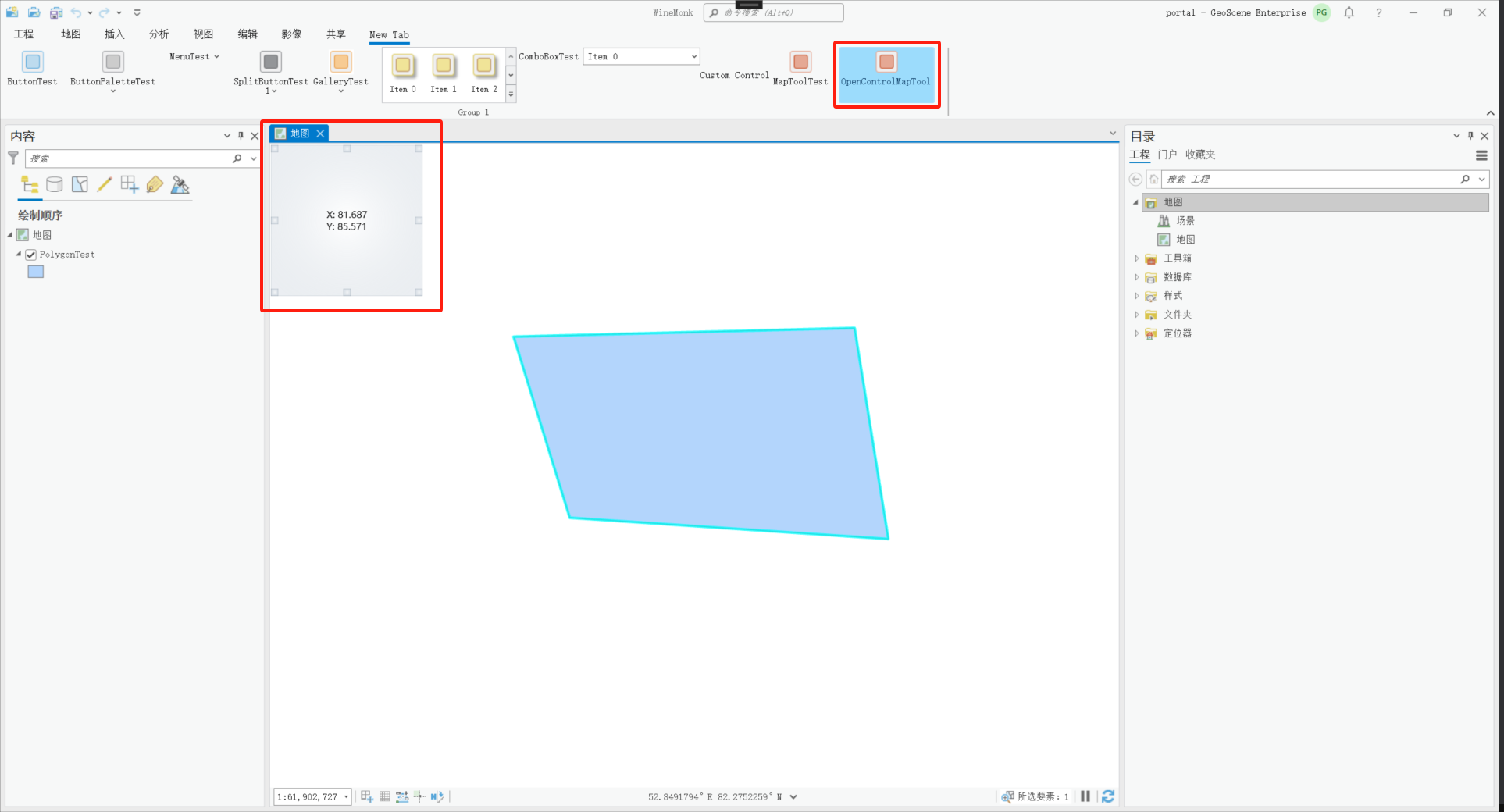This screenshot has width=1504, height=812.
Task: Expand the 工具箱 node in Catalog
Action: point(1136,258)
